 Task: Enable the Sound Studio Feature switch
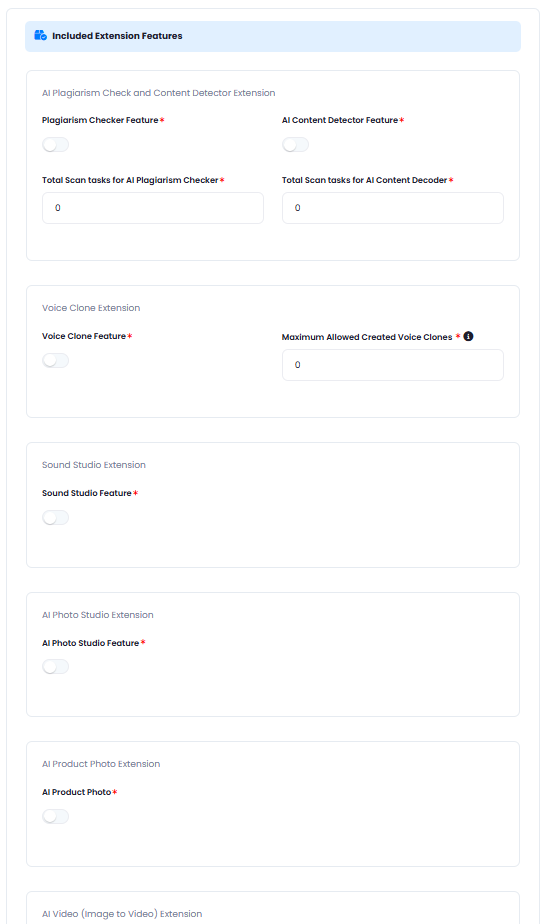tap(55, 517)
